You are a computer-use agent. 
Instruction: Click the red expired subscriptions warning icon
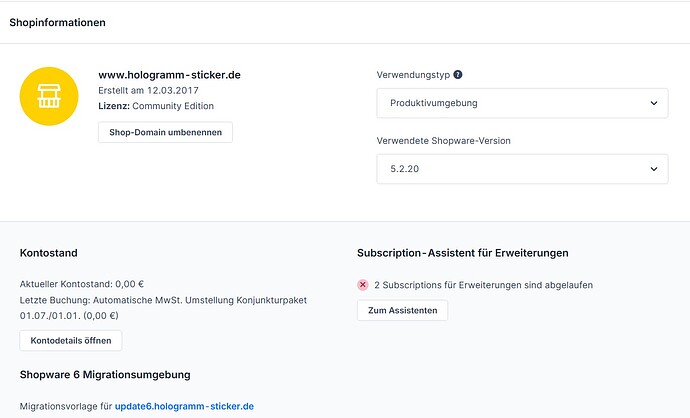pos(363,285)
